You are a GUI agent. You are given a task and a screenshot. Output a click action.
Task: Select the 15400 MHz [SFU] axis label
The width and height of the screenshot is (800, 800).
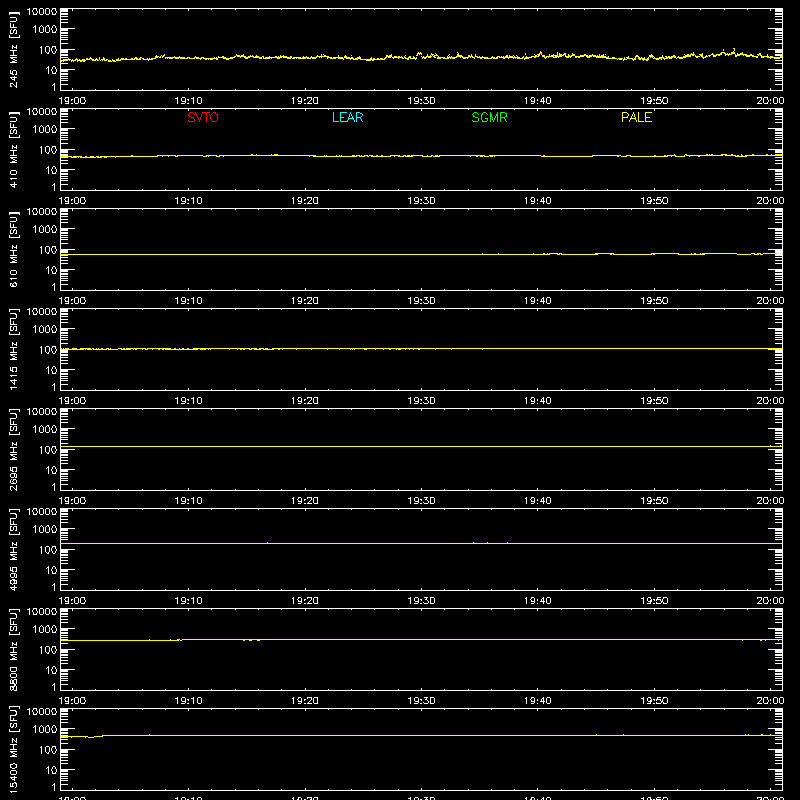click(13, 749)
